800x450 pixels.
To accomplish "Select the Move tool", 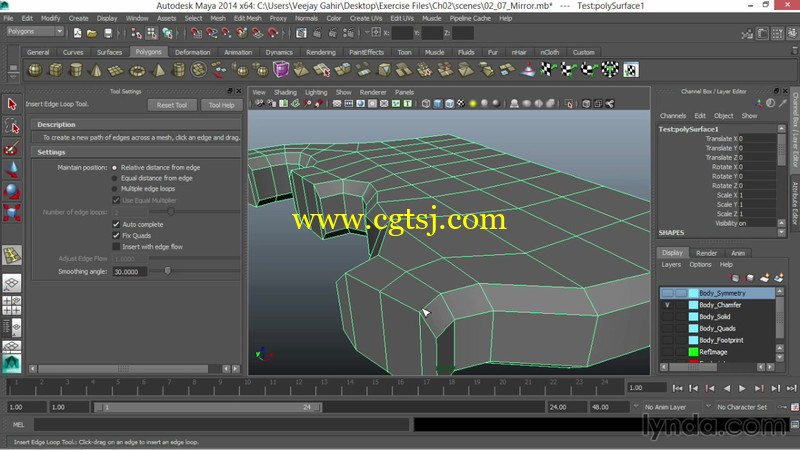I will pos(12,170).
